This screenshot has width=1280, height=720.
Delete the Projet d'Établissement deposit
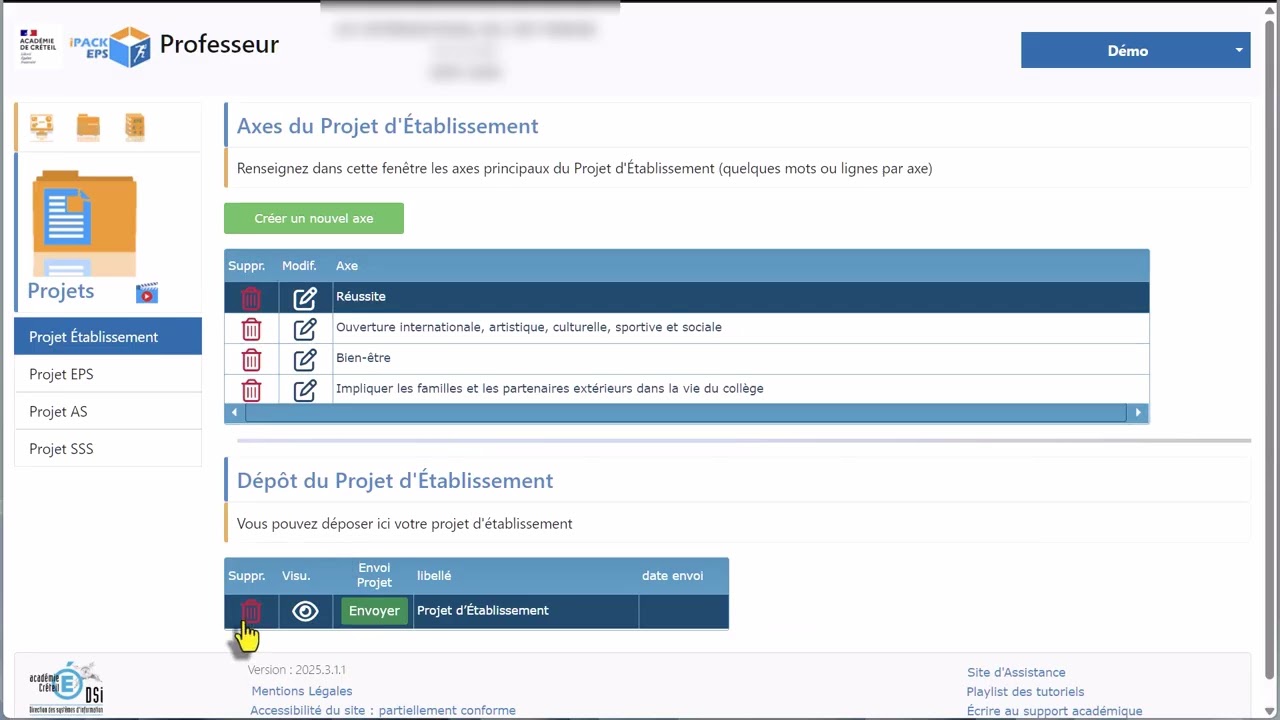click(x=251, y=611)
